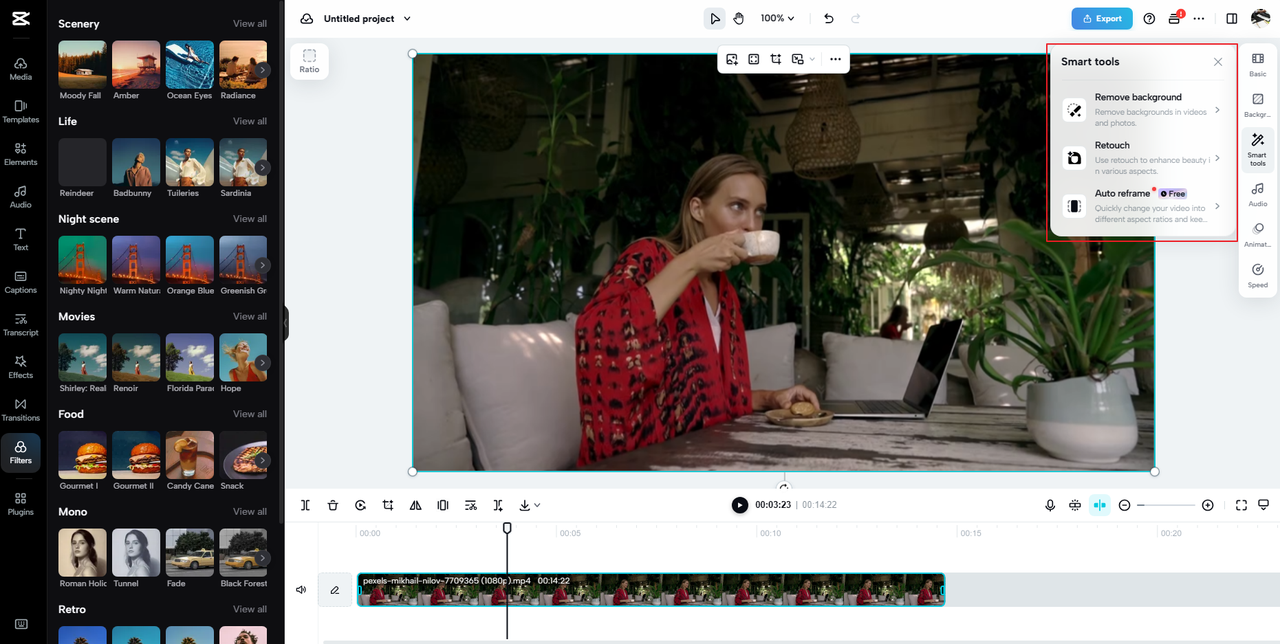Click the crop icon in floating video toolbar

pos(776,59)
